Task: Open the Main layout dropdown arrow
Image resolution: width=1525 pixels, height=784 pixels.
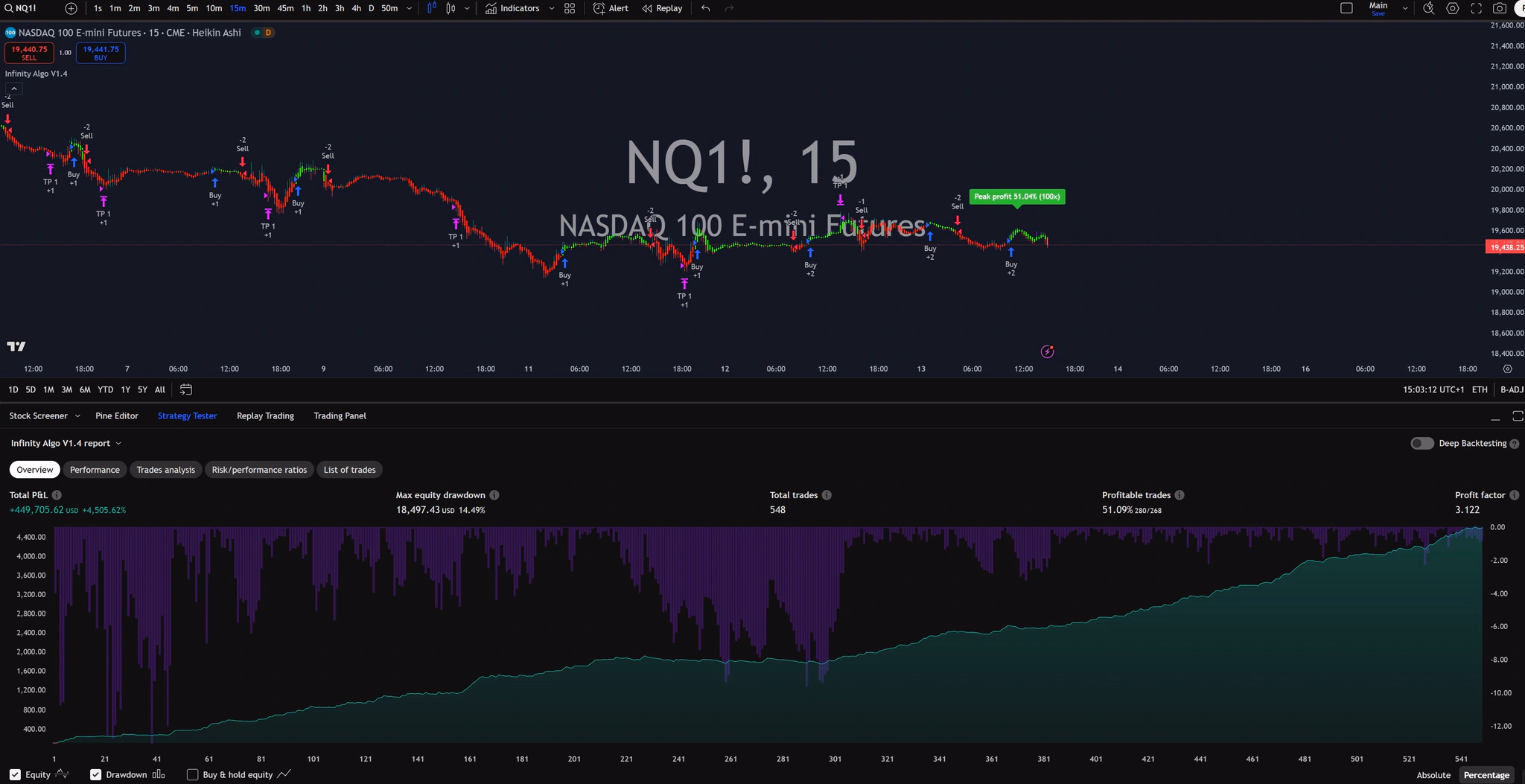Action: [1405, 8]
